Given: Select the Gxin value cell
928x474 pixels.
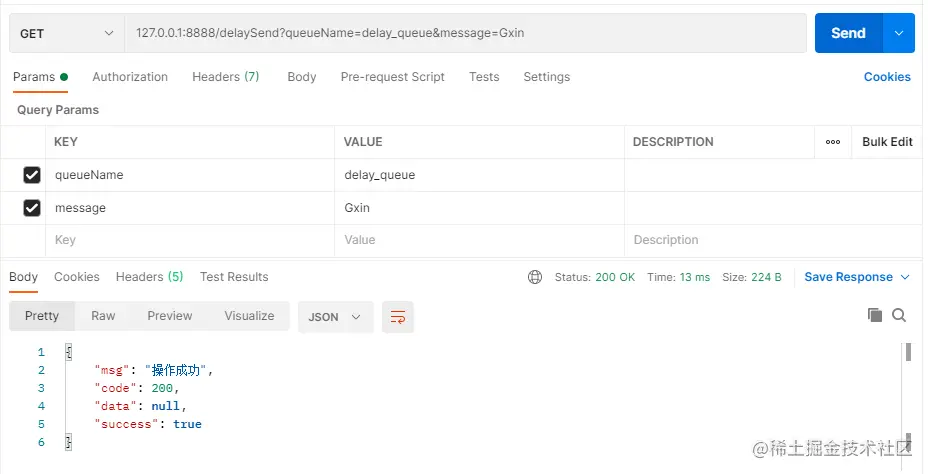Looking at the screenshot, I should tap(479, 208).
